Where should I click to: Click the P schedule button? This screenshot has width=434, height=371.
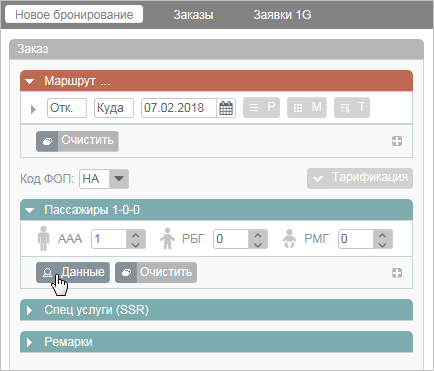click(x=261, y=108)
